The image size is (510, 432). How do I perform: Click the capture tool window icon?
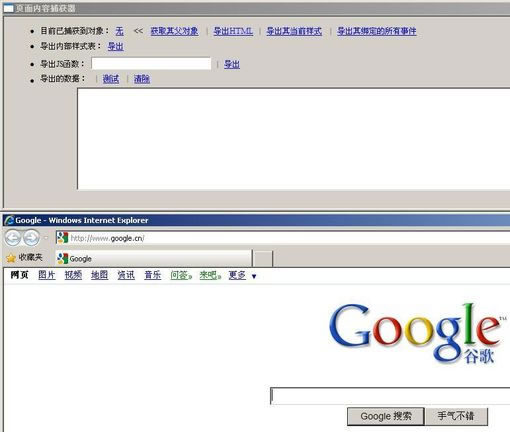[x=8, y=8]
